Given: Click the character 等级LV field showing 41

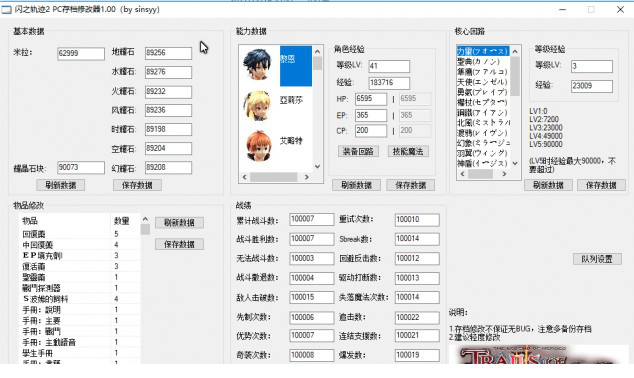Looking at the screenshot, I should coord(389,66).
